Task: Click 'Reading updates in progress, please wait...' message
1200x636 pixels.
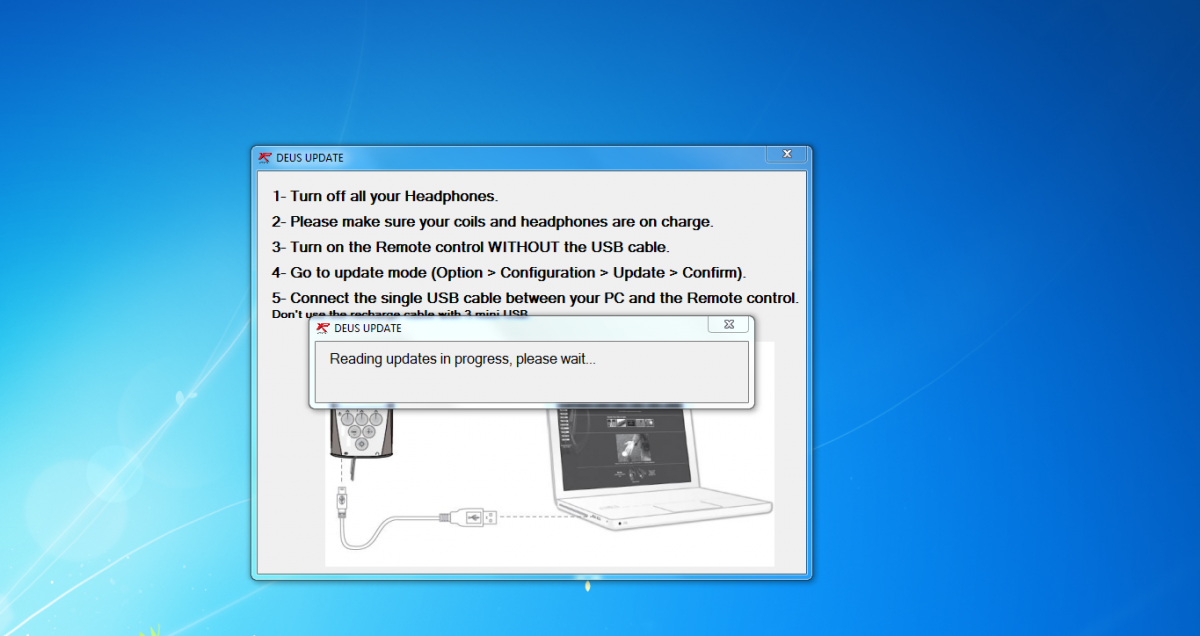Action: (x=463, y=359)
